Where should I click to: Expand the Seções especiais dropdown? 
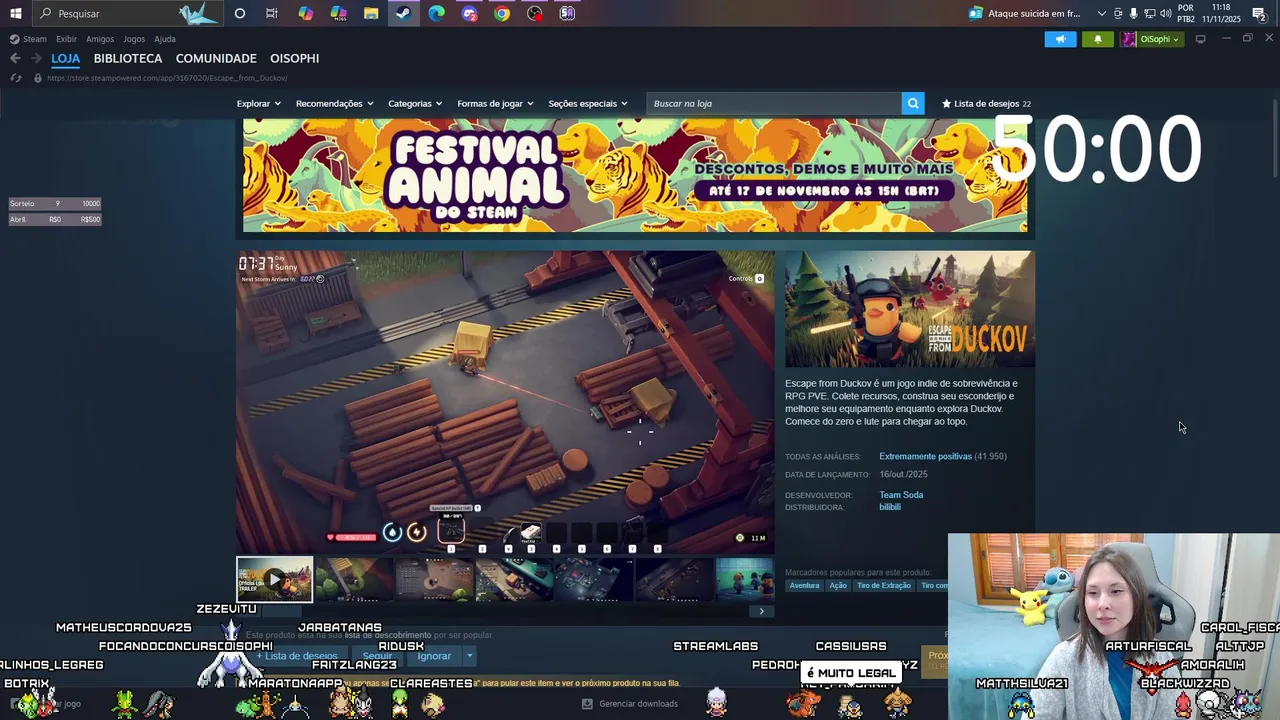(588, 103)
